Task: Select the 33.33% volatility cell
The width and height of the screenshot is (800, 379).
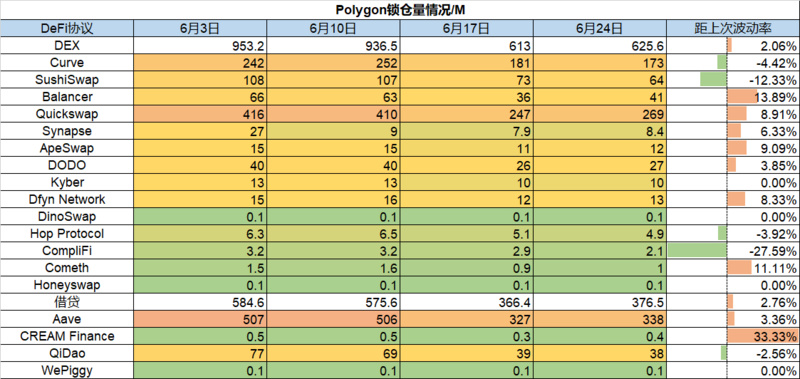Action: (734, 336)
